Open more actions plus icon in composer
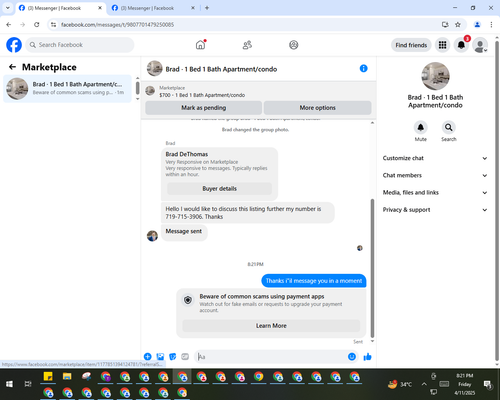The width and height of the screenshot is (500, 400). 147,357
